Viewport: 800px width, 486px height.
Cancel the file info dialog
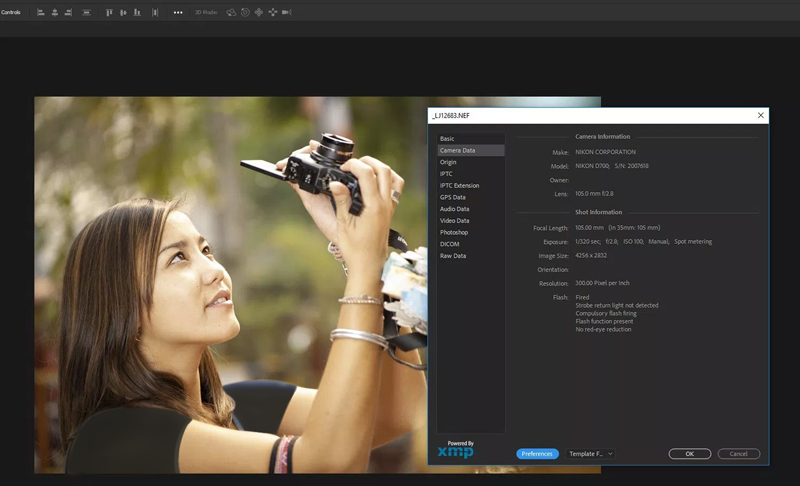coord(738,454)
